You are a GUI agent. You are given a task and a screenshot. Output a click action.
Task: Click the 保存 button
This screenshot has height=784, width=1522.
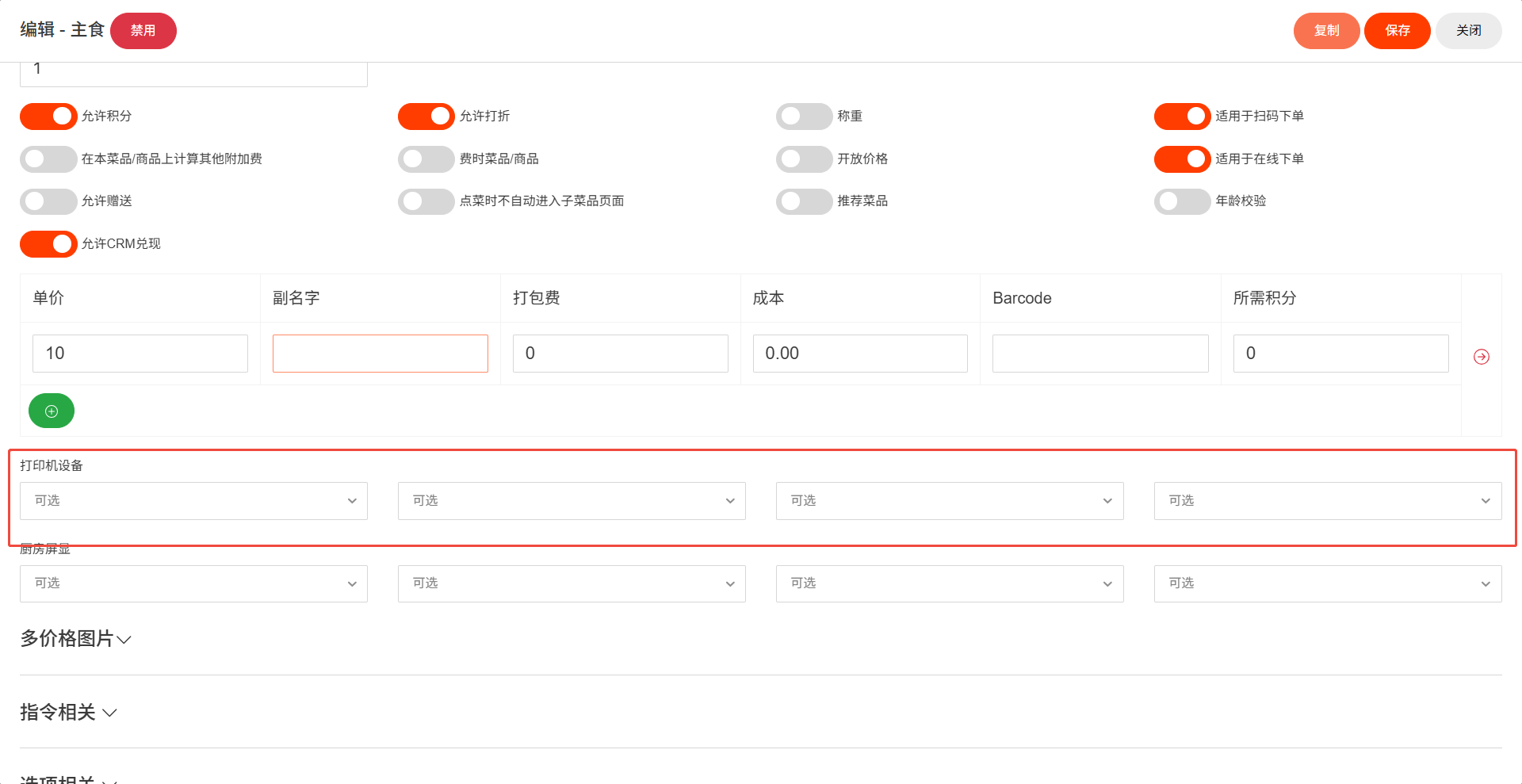click(1397, 31)
